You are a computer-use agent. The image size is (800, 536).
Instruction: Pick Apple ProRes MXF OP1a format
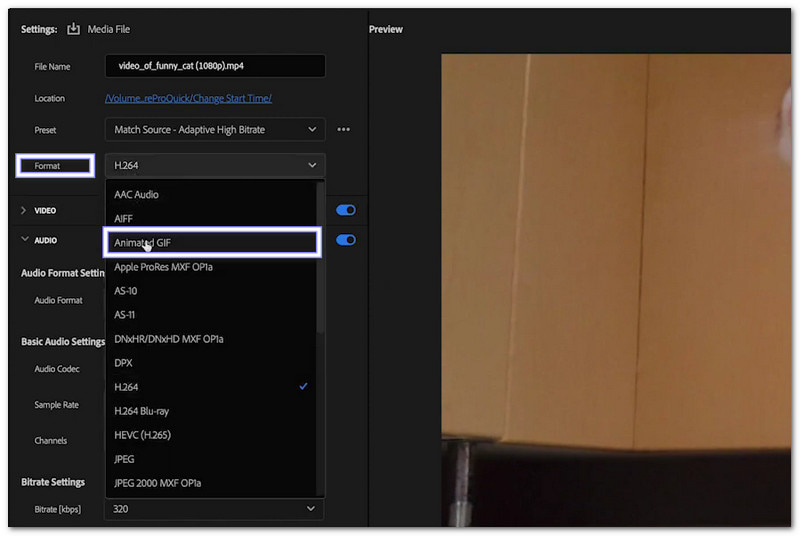163,267
